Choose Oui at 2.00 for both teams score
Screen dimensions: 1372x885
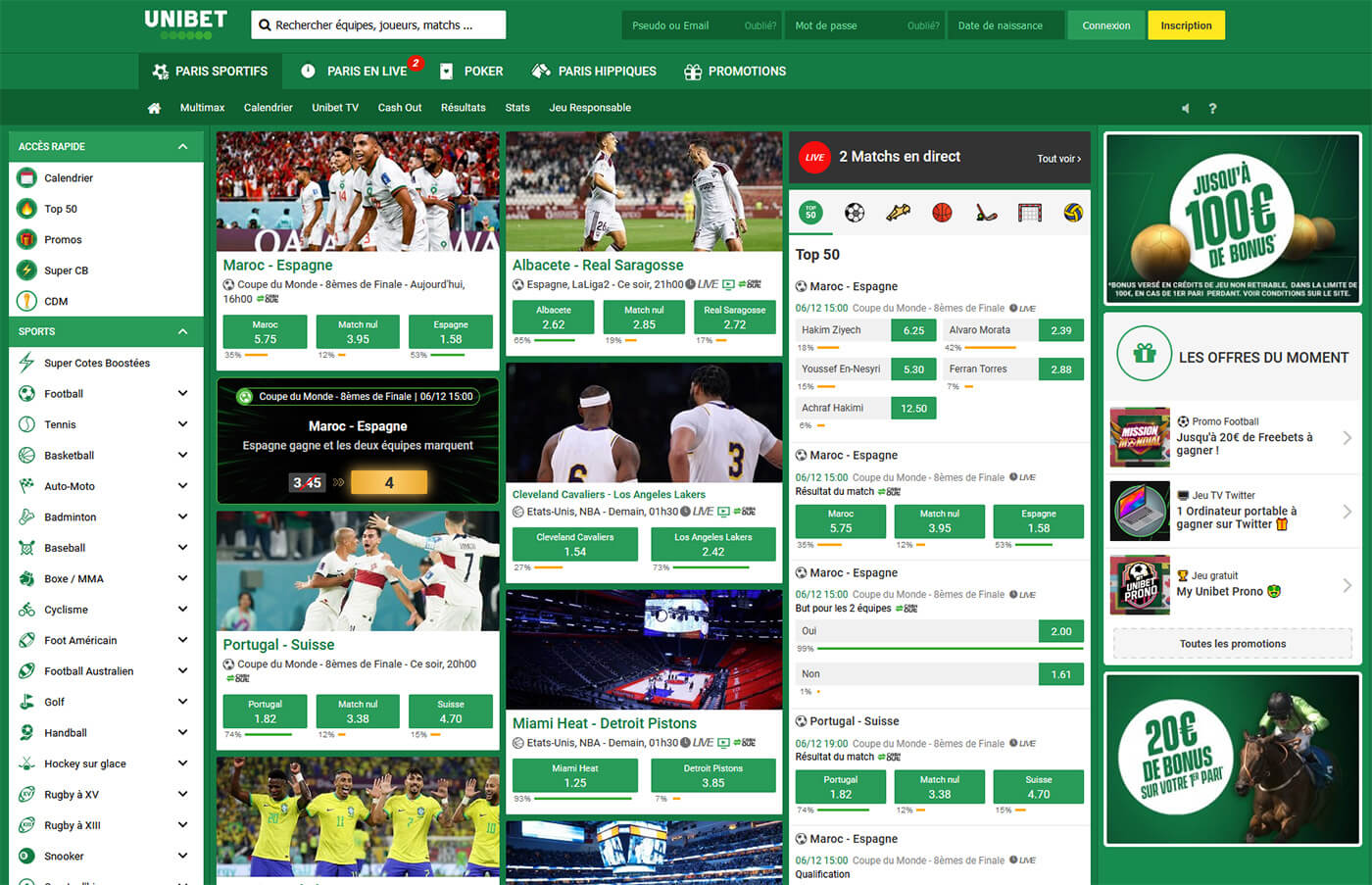coord(1061,631)
